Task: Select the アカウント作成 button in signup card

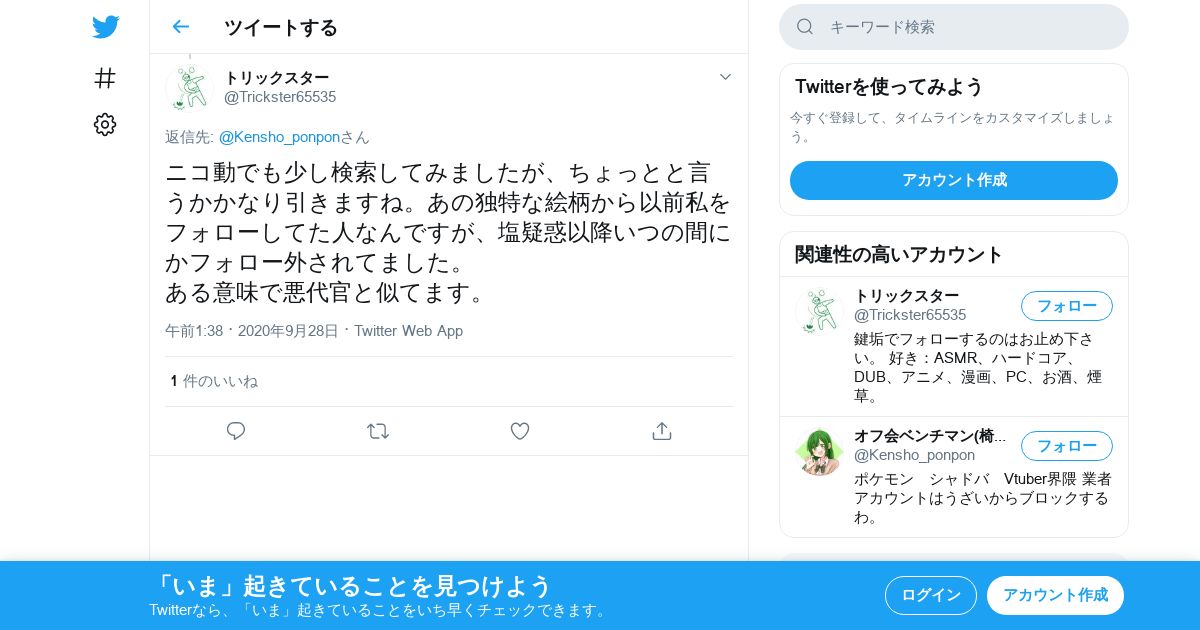Action: pos(954,180)
